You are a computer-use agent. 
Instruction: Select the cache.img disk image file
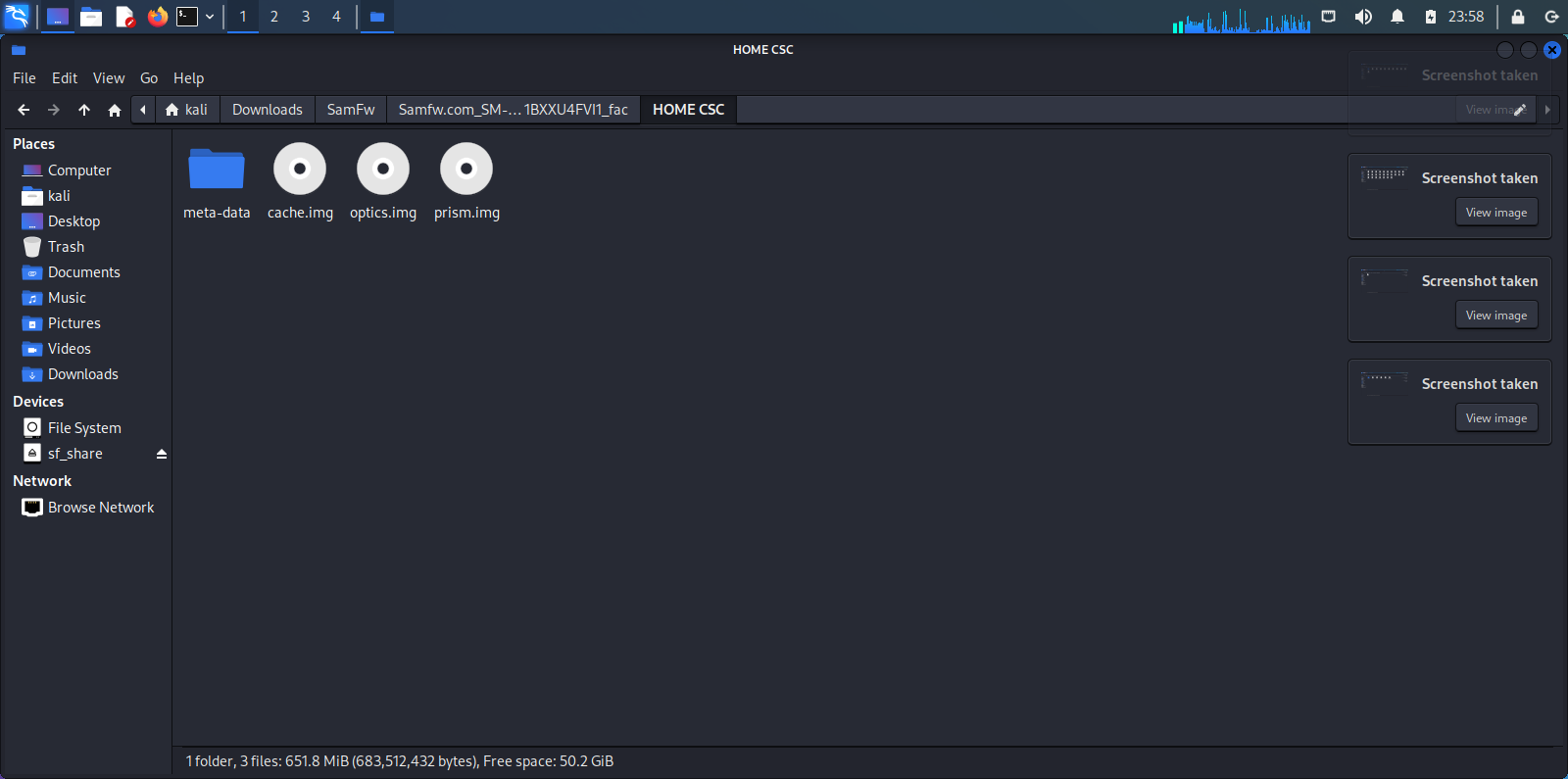300,182
